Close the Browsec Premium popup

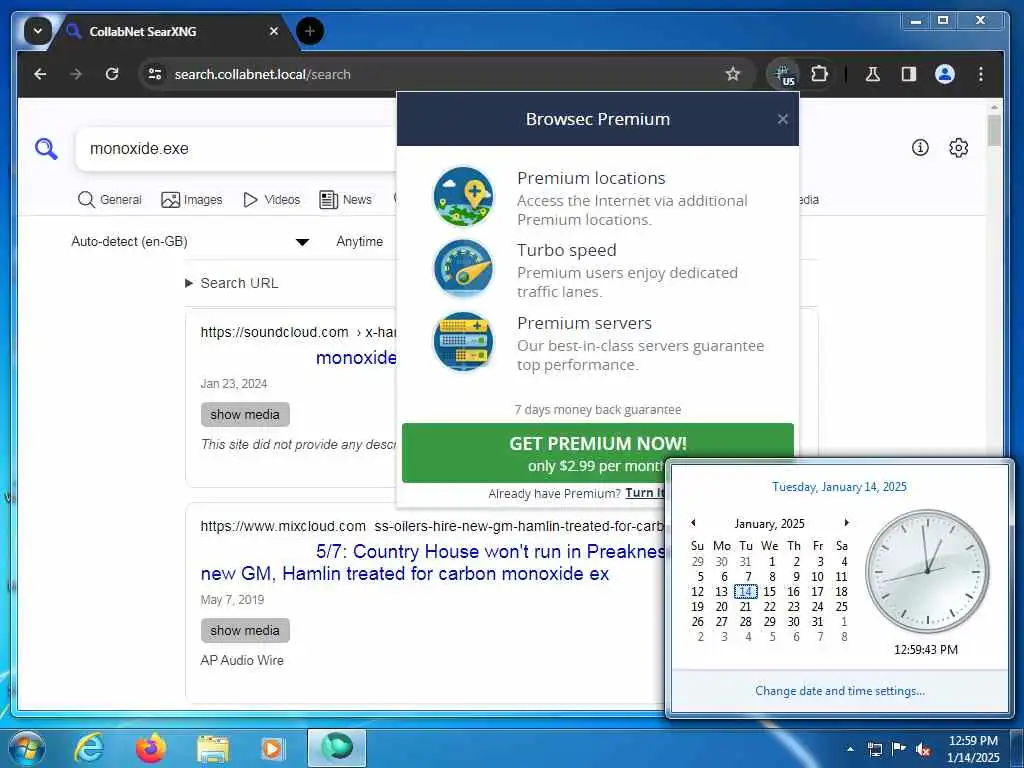(x=782, y=119)
